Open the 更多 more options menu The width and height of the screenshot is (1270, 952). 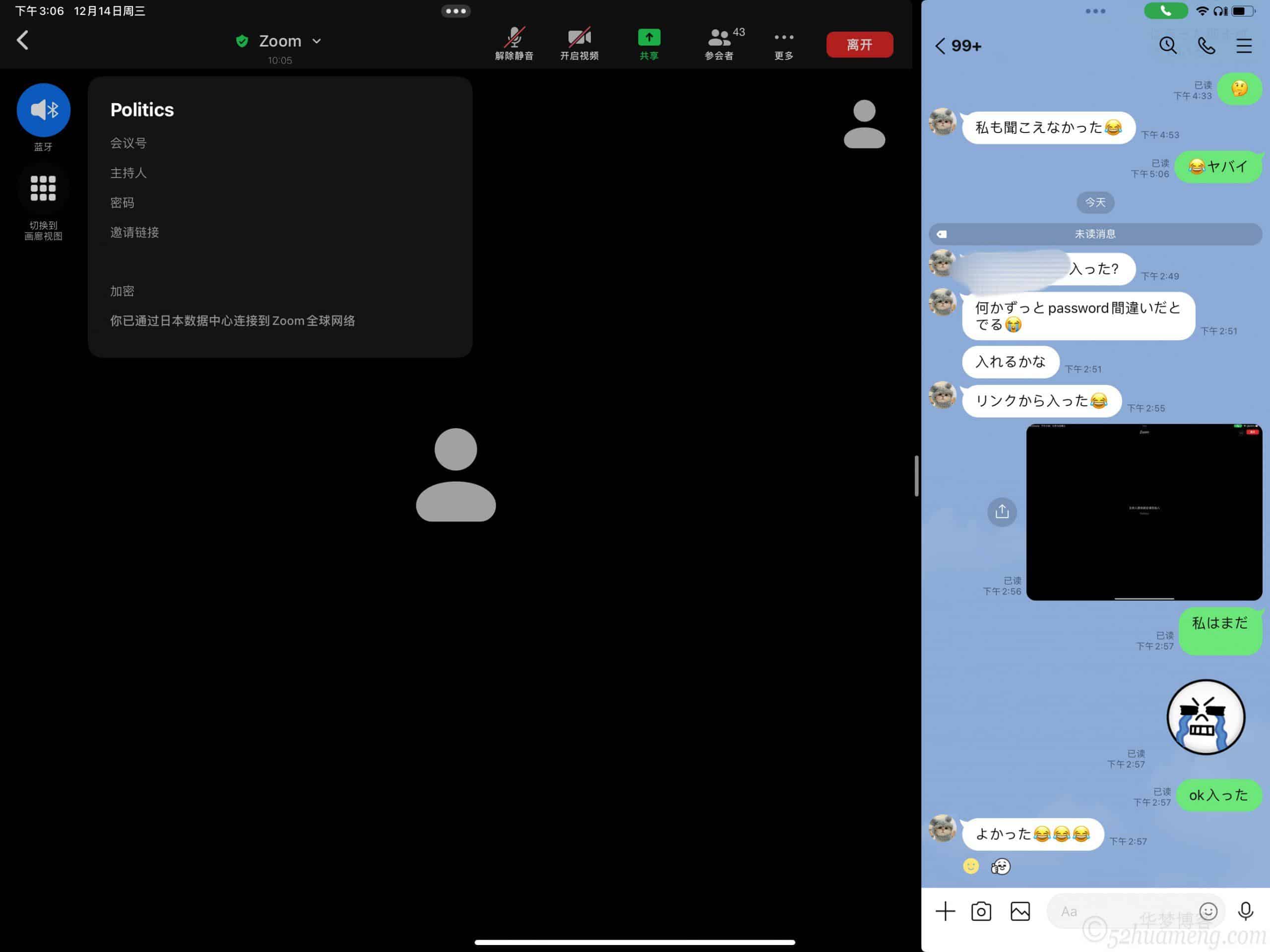(783, 43)
